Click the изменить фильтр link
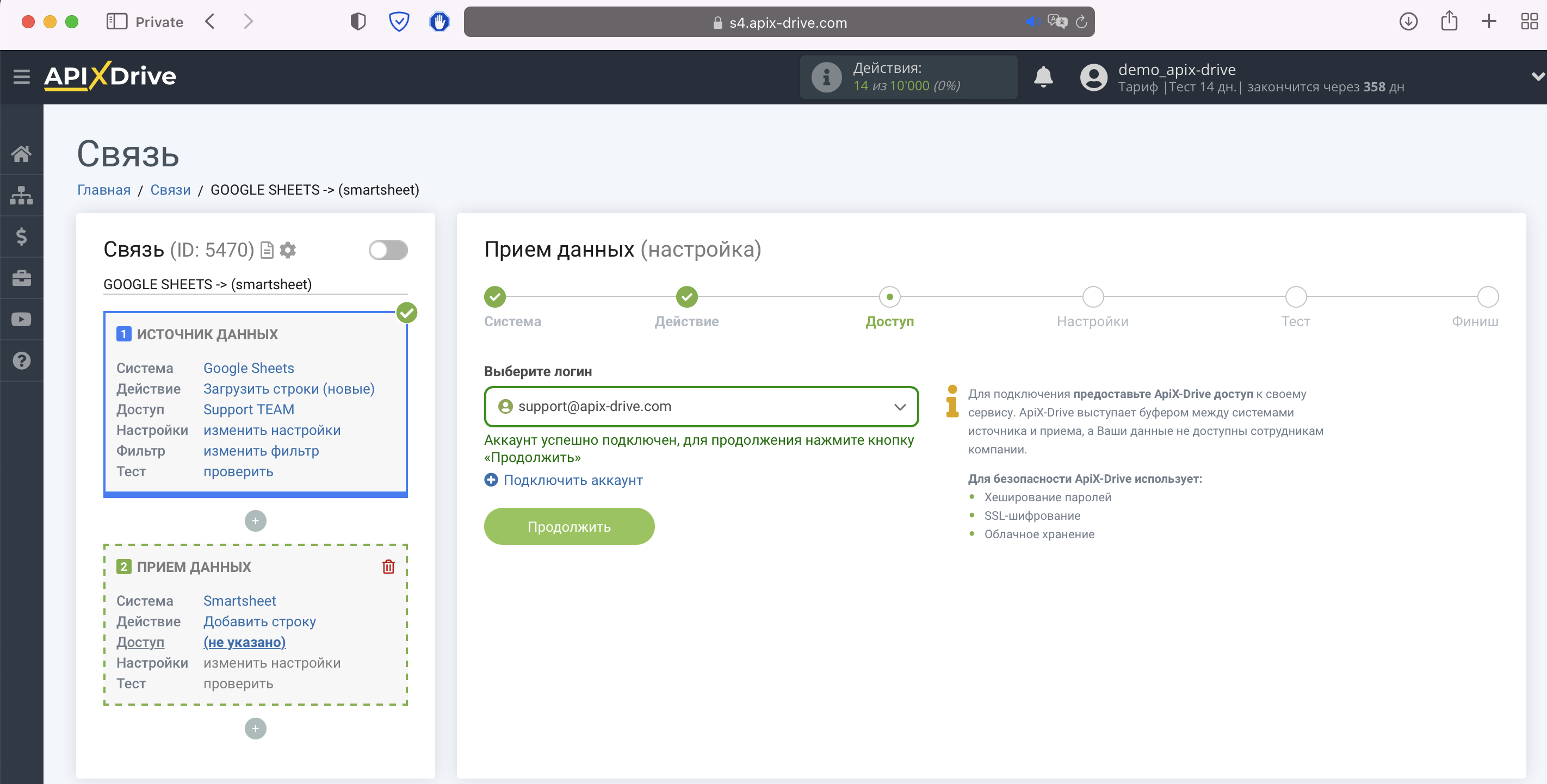The height and width of the screenshot is (784, 1547). pyautogui.click(x=261, y=451)
